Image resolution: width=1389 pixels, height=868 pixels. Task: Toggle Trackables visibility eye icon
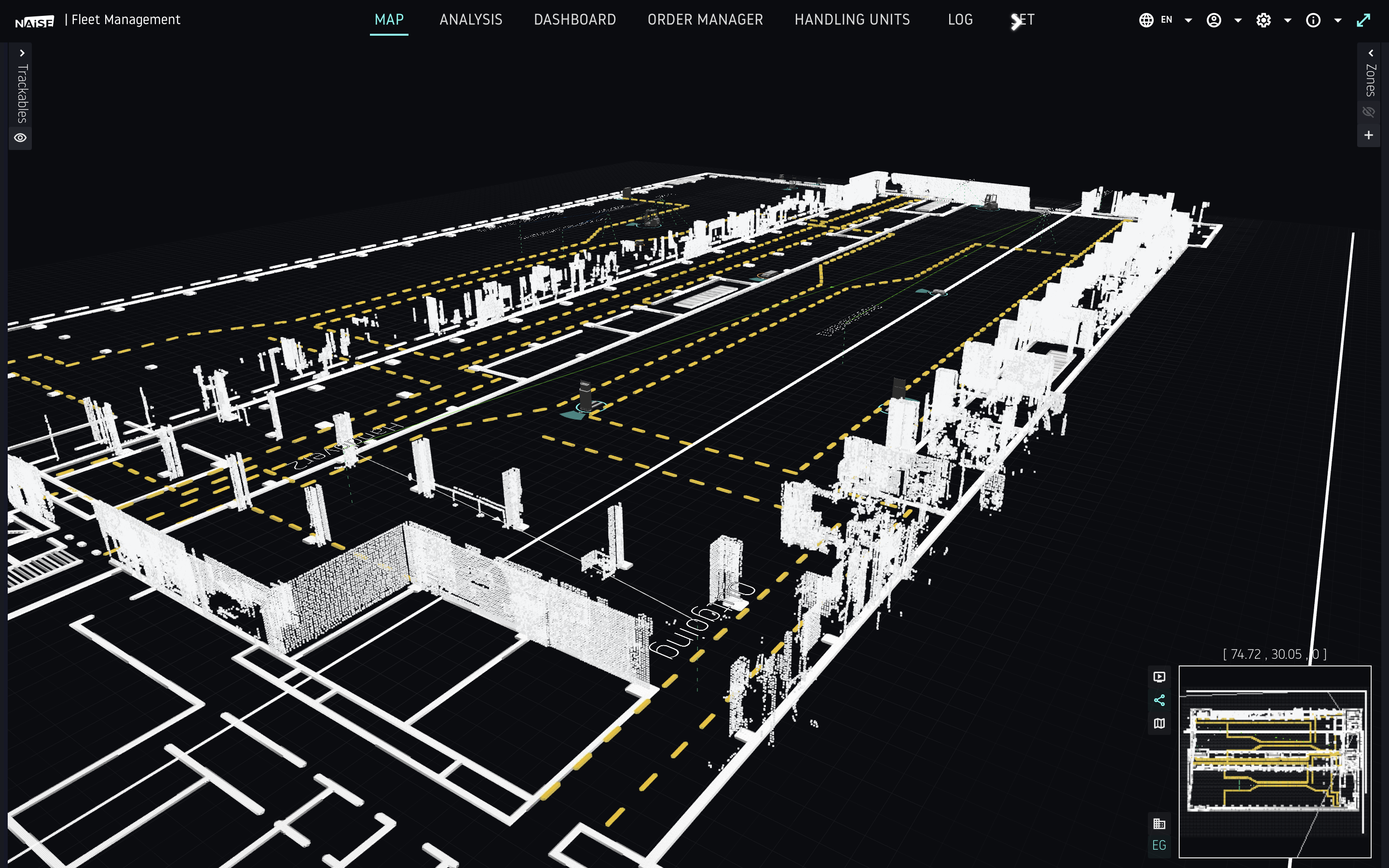[x=21, y=138]
